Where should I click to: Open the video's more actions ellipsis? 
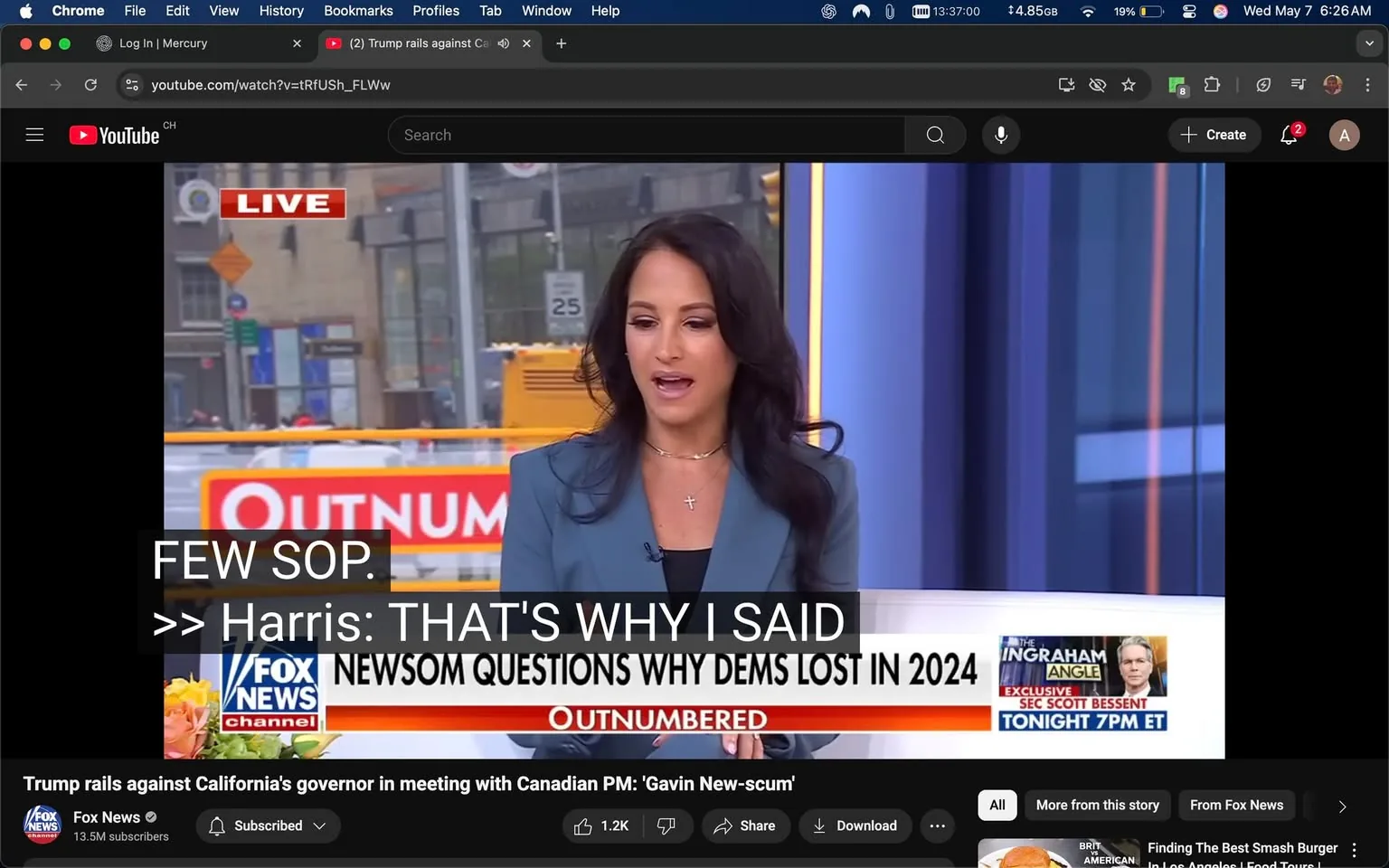pos(937,826)
